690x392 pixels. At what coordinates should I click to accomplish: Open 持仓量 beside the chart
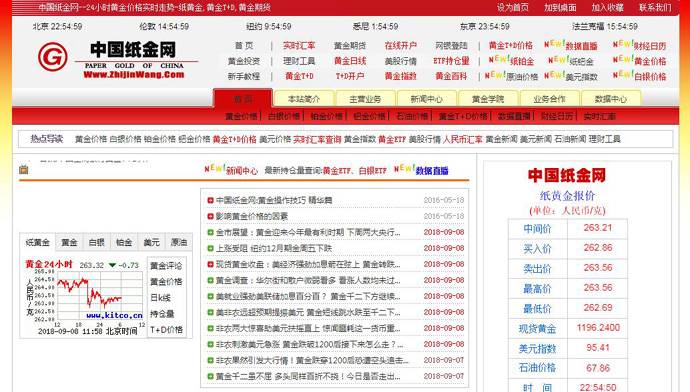[x=162, y=314]
